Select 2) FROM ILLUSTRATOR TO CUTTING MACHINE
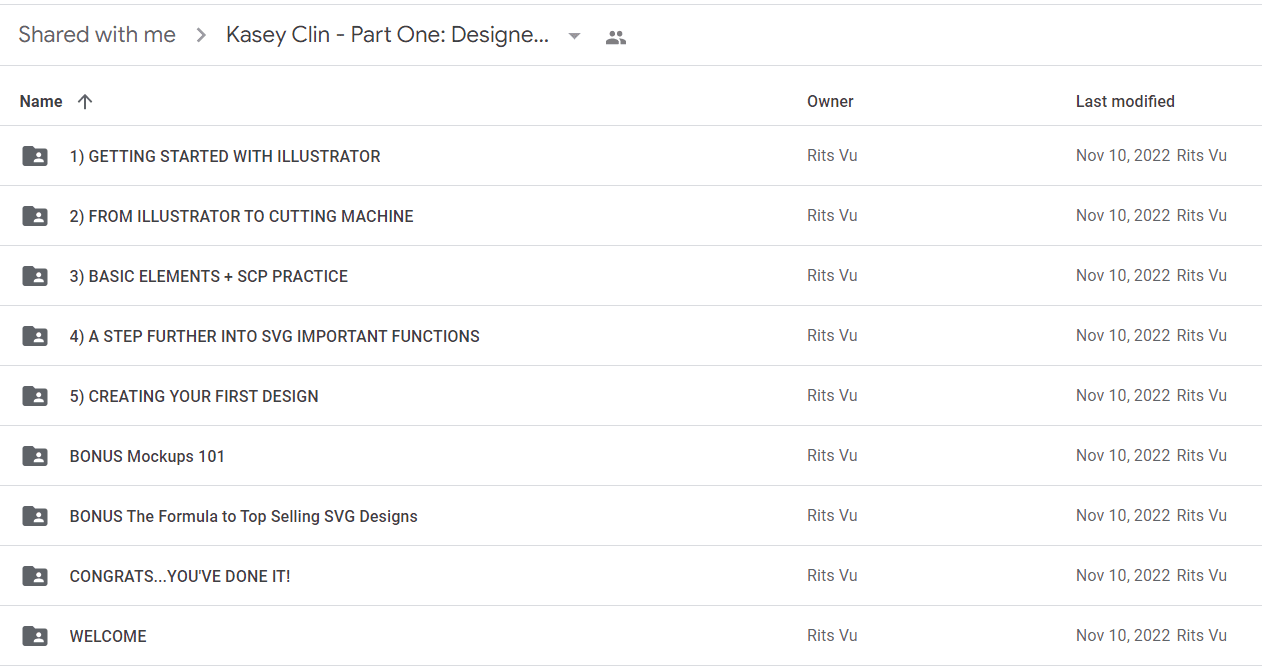 pos(241,216)
